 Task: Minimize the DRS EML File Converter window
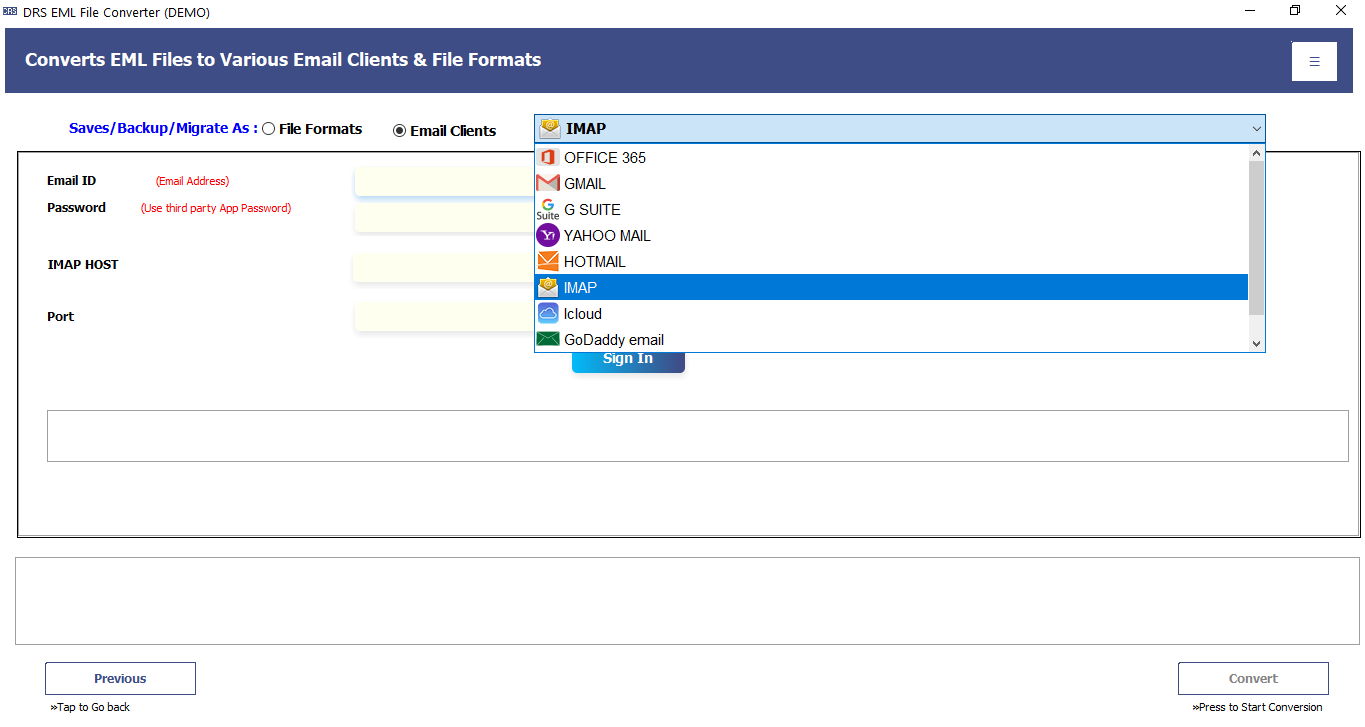[1250, 11]
